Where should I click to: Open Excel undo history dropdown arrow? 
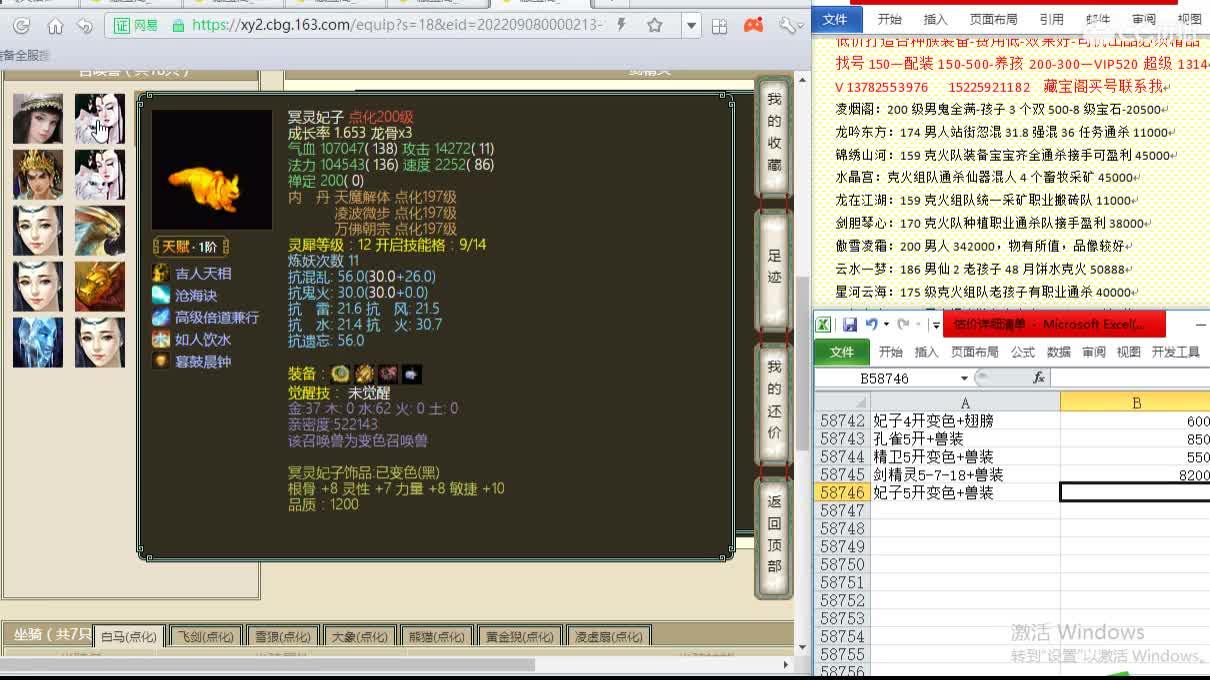(x=886, y=324)
